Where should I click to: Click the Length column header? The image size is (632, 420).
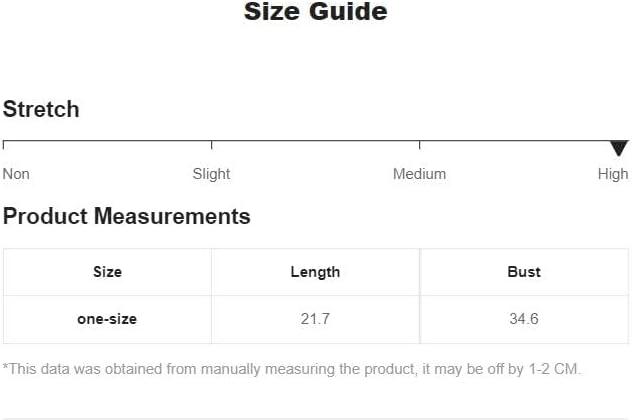pyautogui.click(x=315, y=272)
